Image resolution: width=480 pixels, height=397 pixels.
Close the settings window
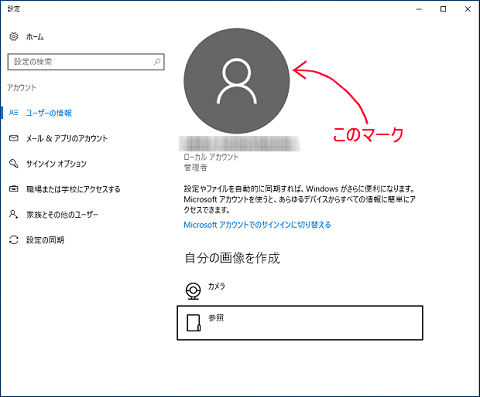[468, 9]
